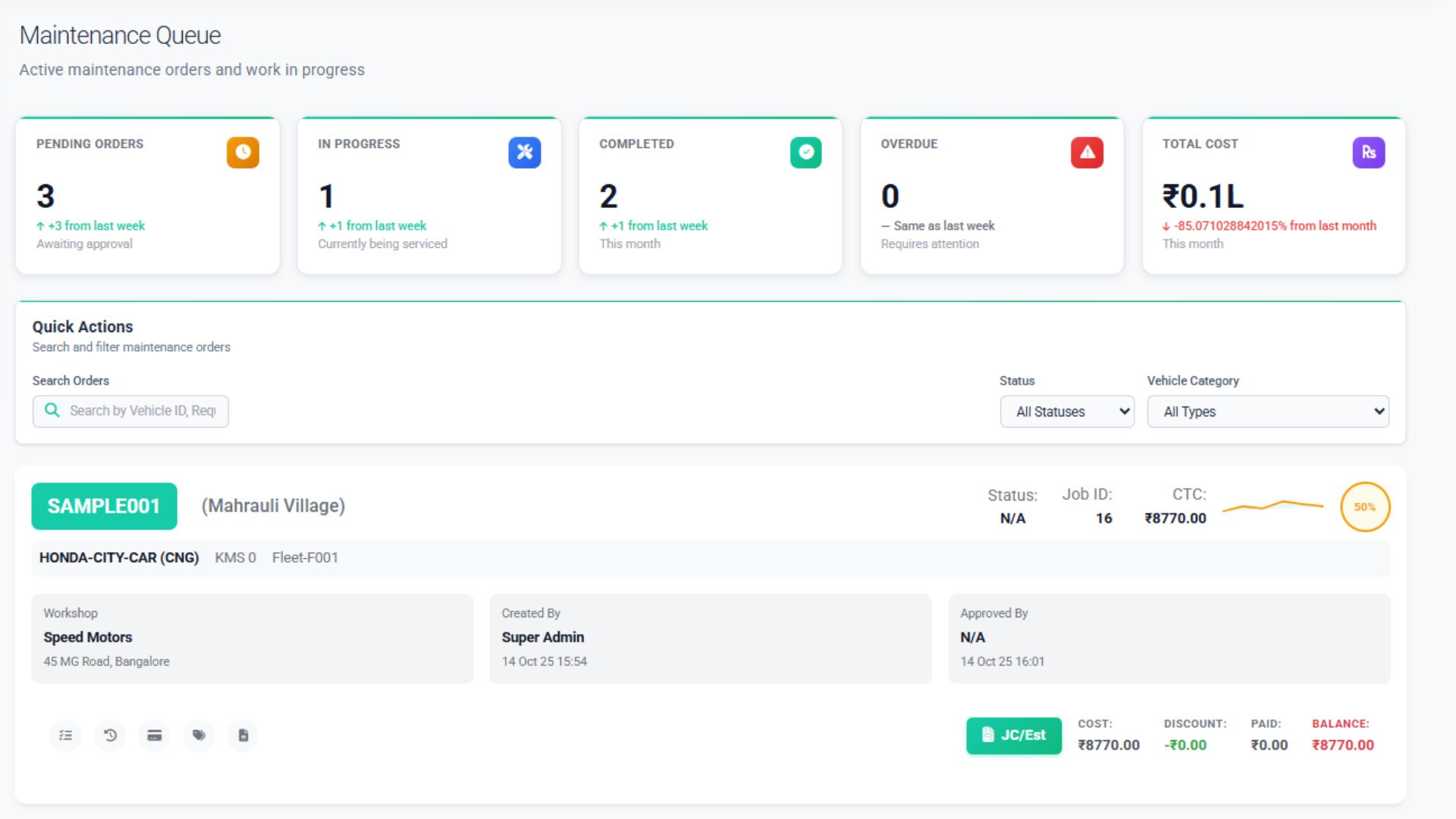Click the purple Rs icon on Total Cost
The height and width of the screenshot is (819, 1456).
pyautogui.click(x=1368, y=152)
